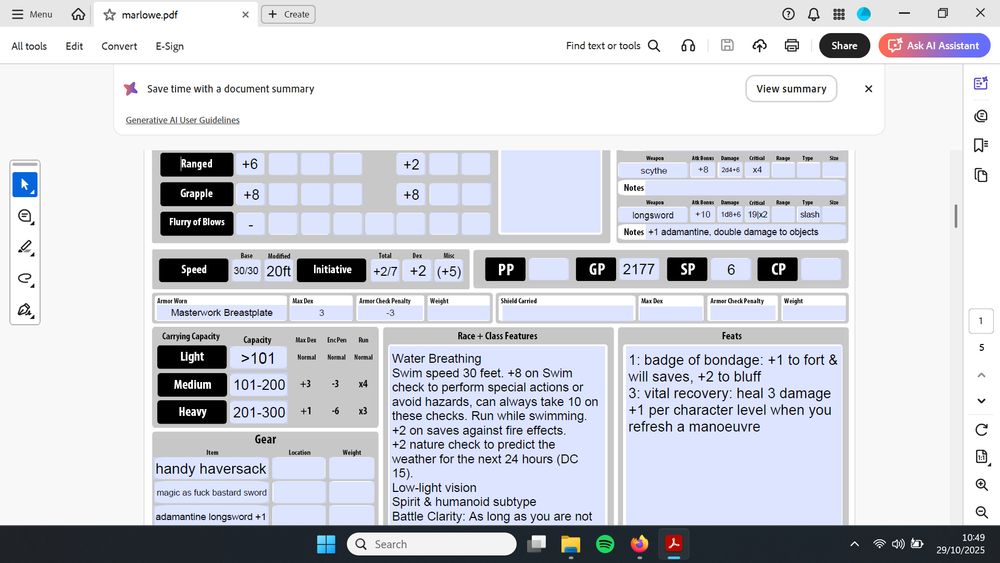Open the Comments panel icon
Image resolution: width=1000 pixels, height=563 pixels.
coord(981,115)
